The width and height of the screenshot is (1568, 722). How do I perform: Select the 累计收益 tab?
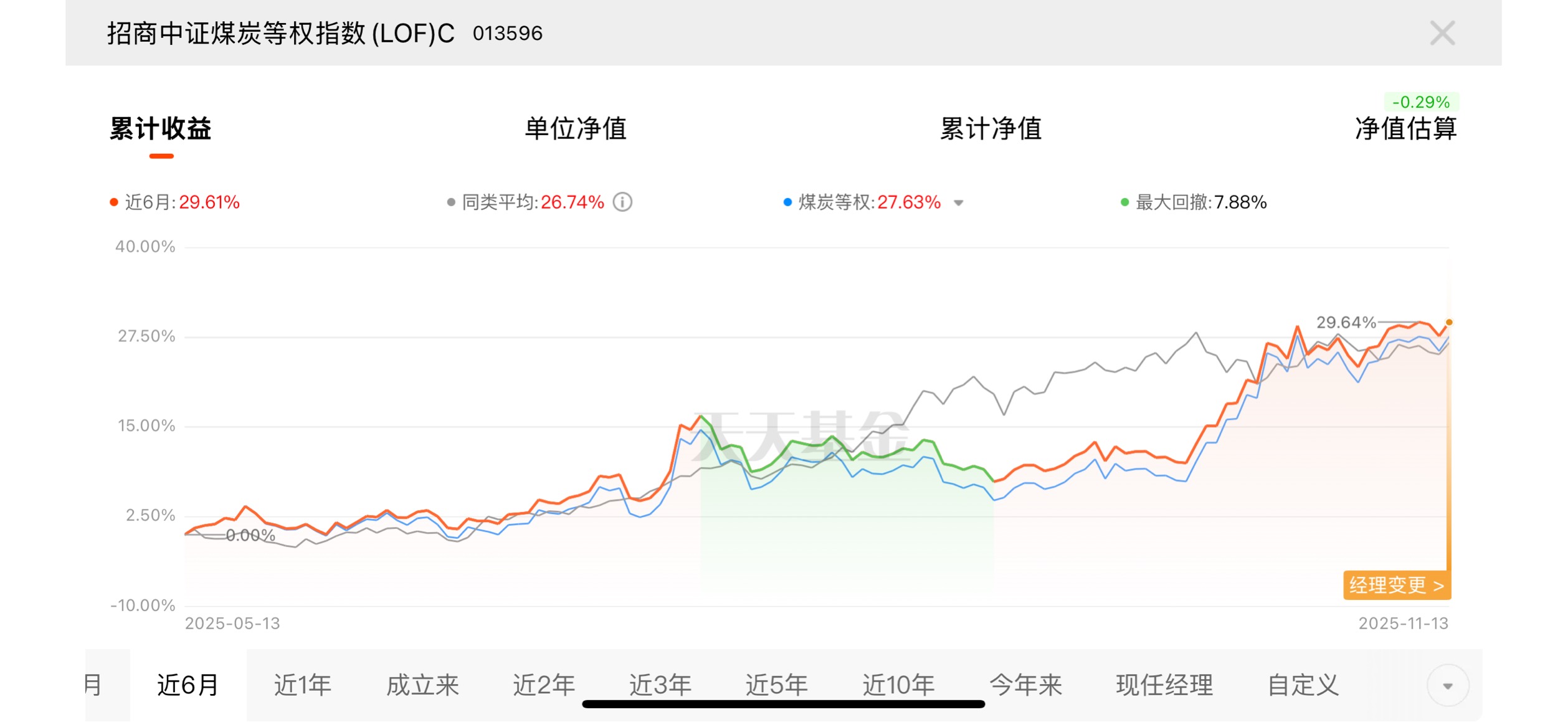pos(161,129)
